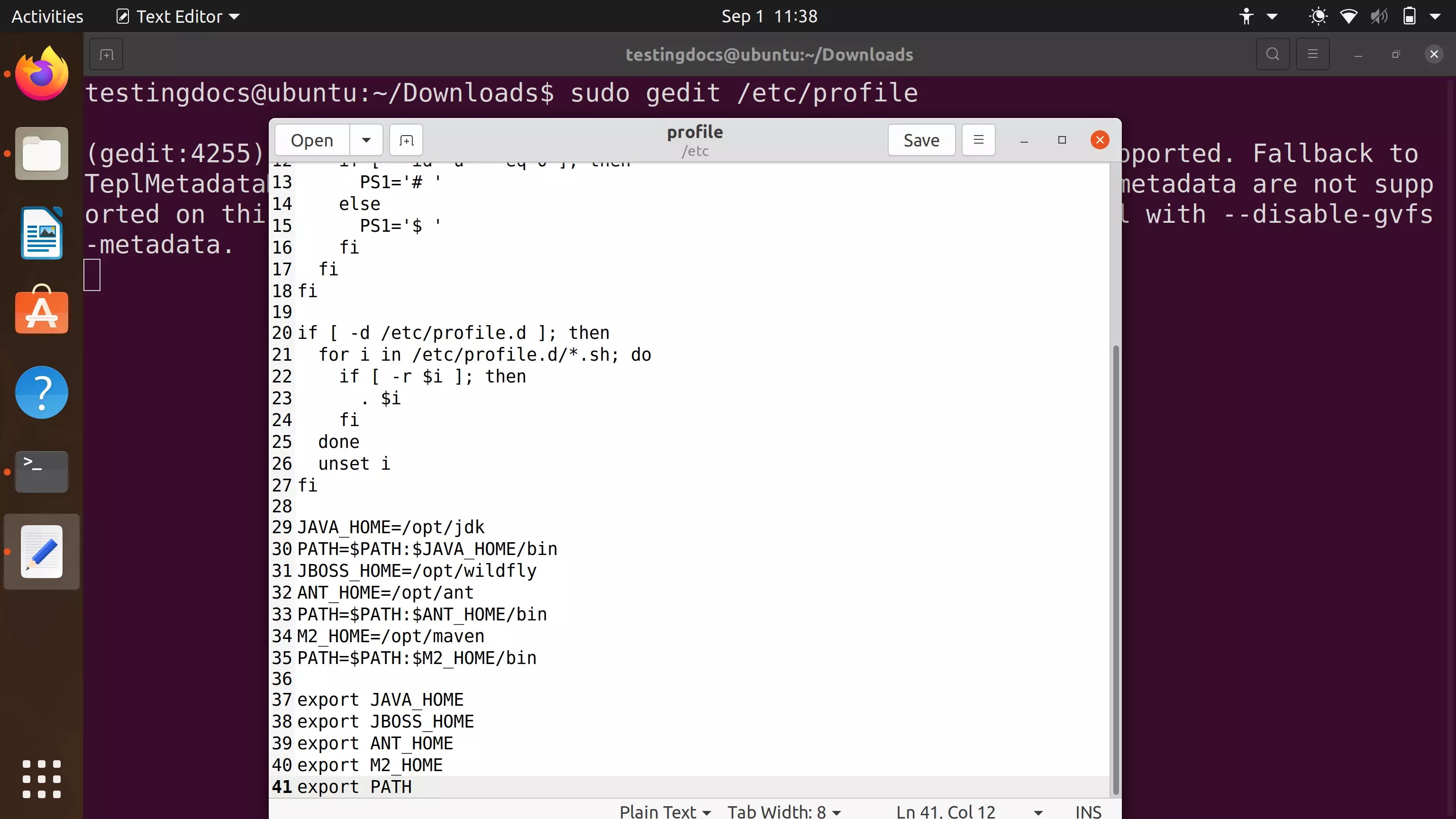Open the Files folder icon in the dock
This screenshot has height=819, width=1456.
[41, 153]
